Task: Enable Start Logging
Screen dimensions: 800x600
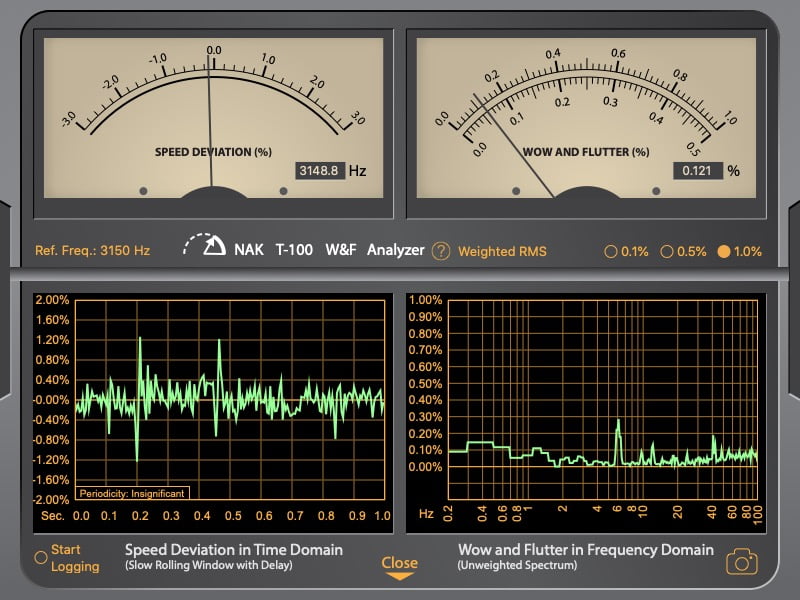Action: click(x=41, y=557)
